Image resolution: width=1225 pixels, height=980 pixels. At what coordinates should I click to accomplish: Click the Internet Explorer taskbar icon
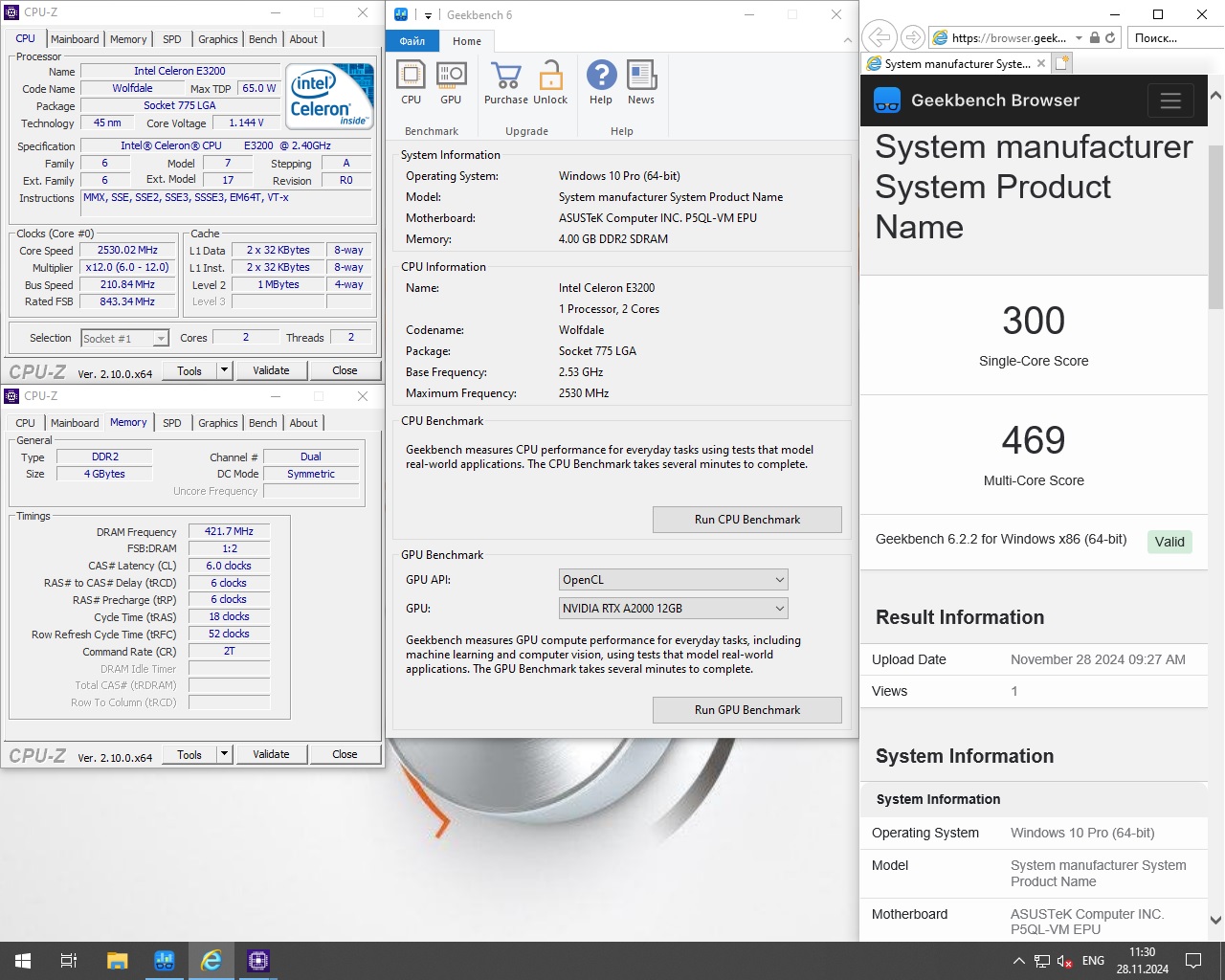(x=212, y=961)
